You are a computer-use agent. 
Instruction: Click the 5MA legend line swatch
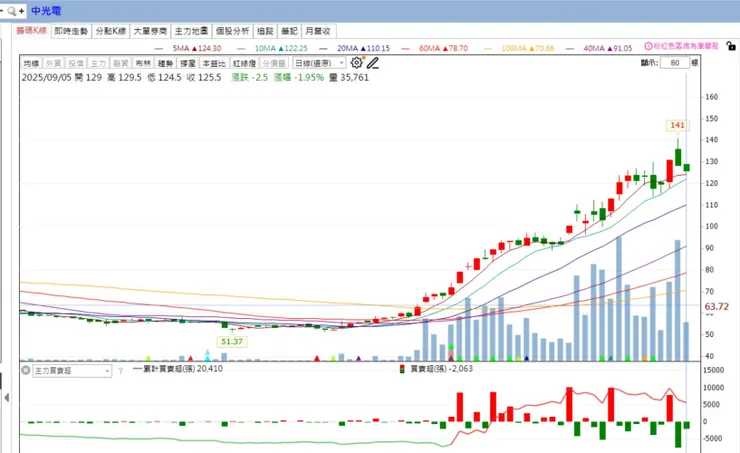click(x=159, y=49)
